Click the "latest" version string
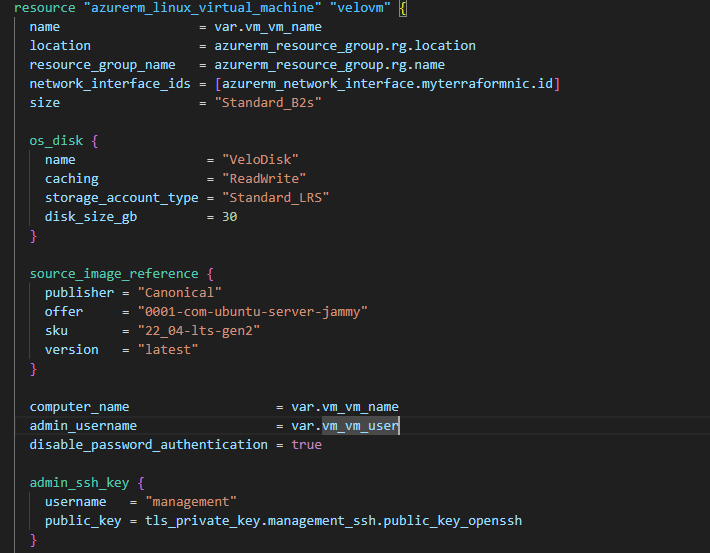The width and height of the screenshot is (710, 553). point(167,350)
